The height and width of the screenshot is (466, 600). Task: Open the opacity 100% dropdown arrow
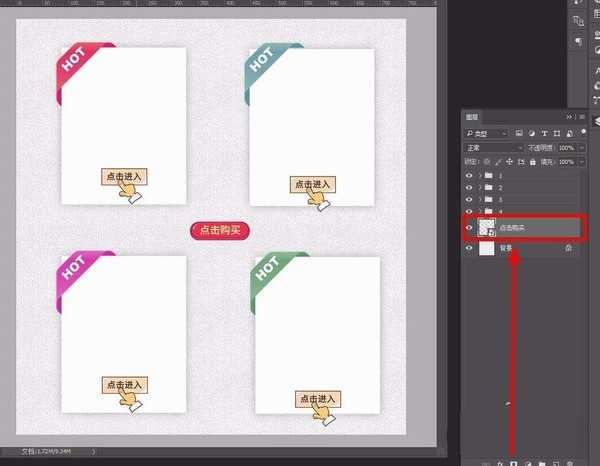(582, 148)
